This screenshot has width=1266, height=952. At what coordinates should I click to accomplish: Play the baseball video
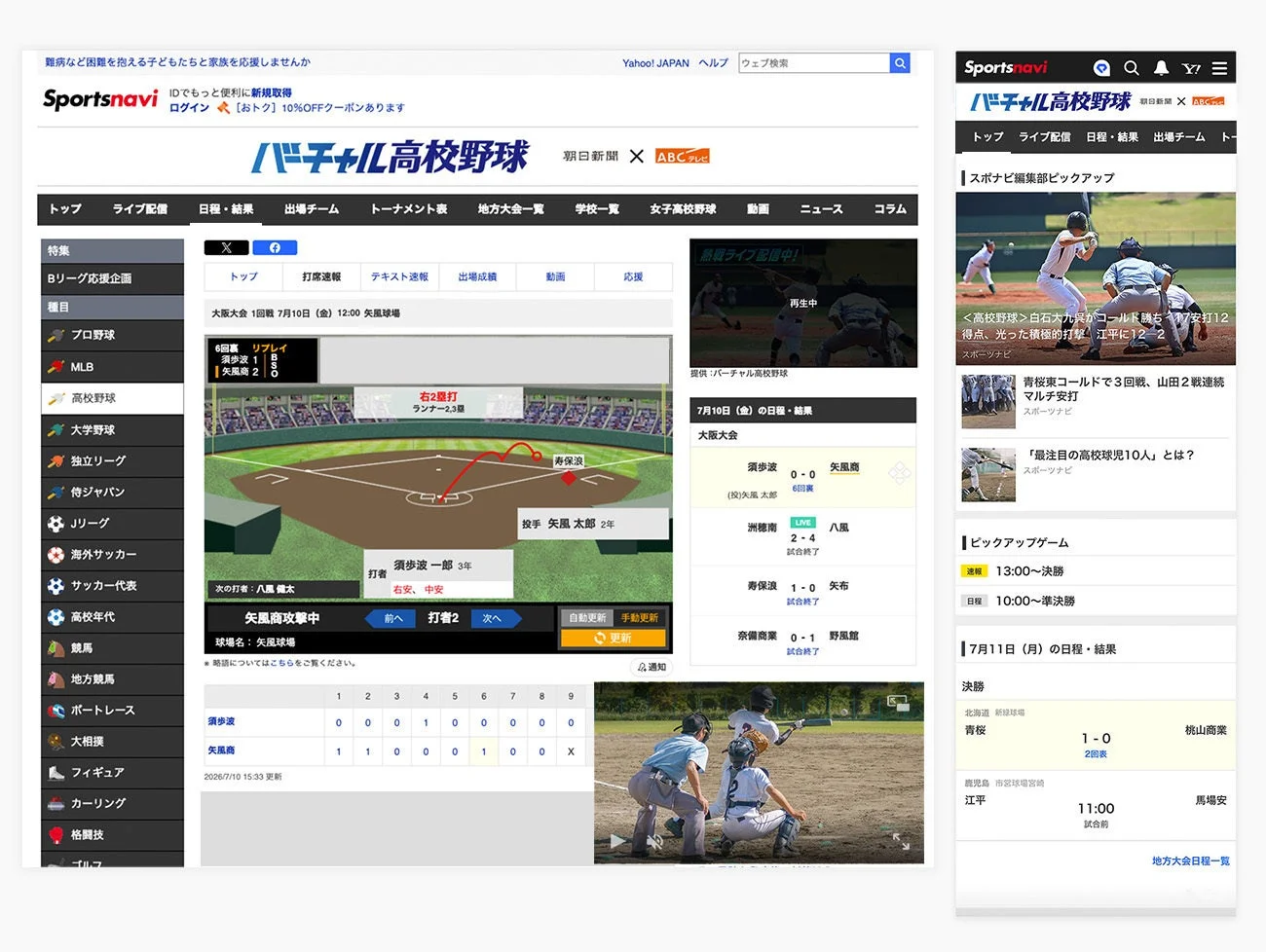pyautogui.click(x=617, y=841)
